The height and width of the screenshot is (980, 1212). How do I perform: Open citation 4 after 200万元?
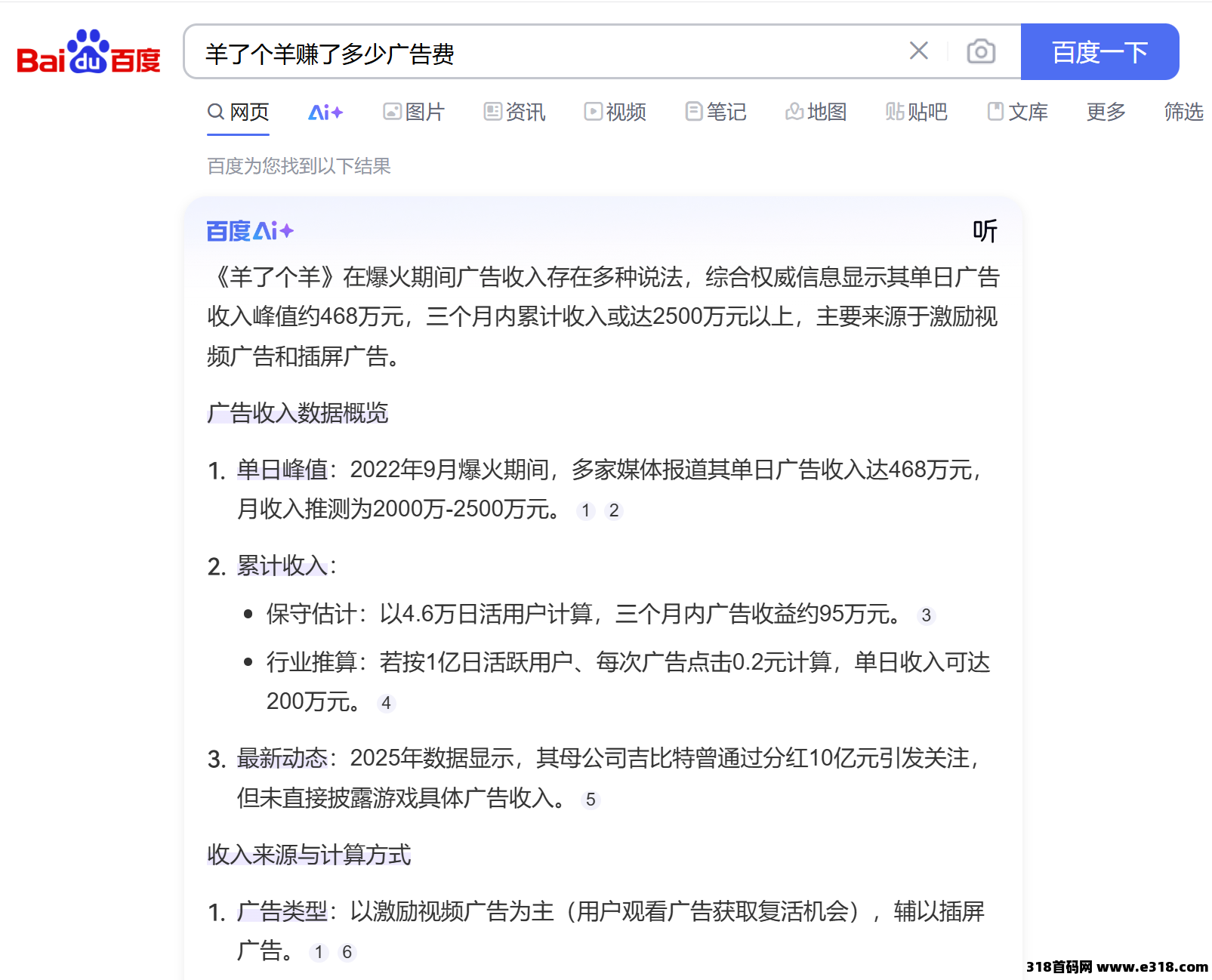386,703
